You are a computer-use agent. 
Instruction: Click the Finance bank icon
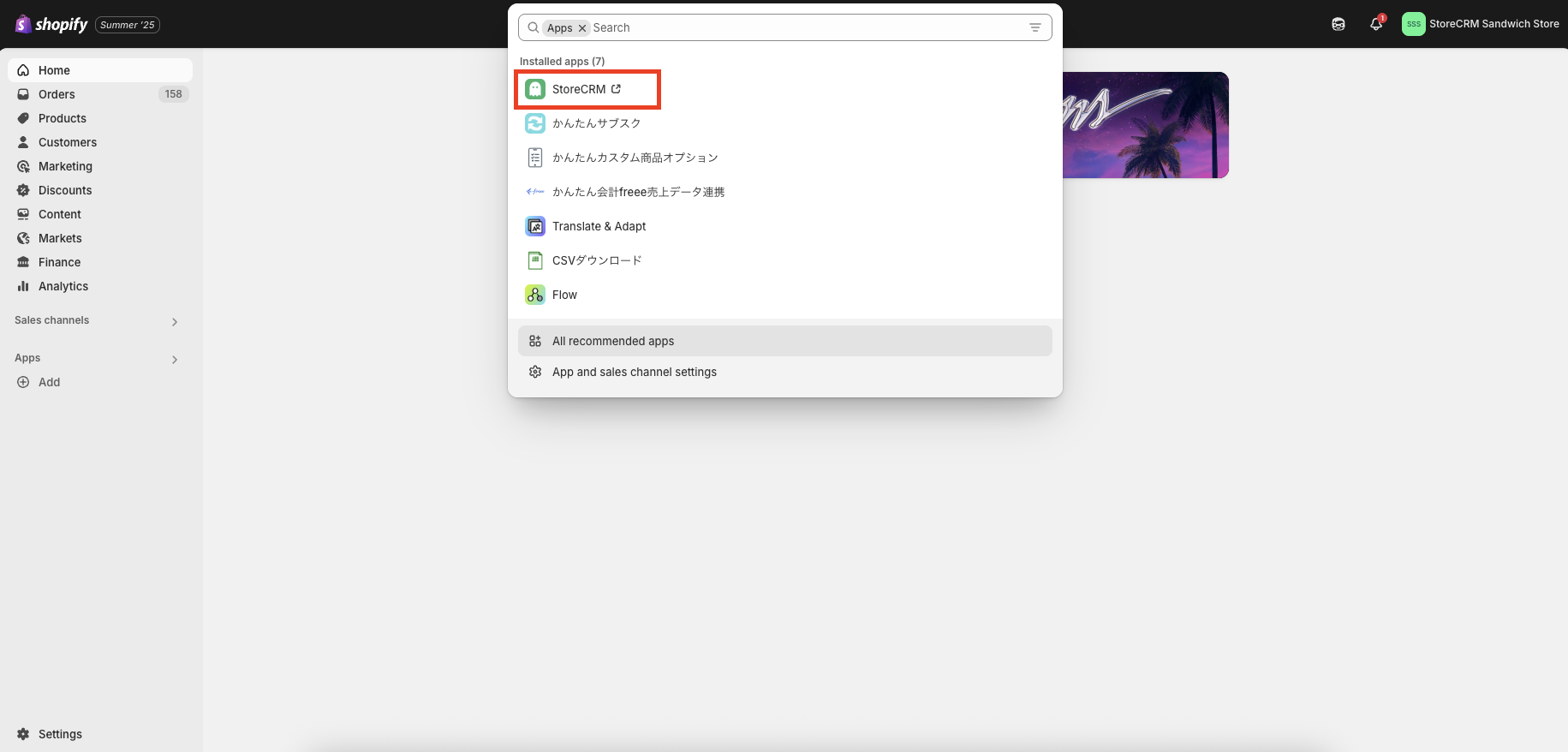[x=23, y=262]
